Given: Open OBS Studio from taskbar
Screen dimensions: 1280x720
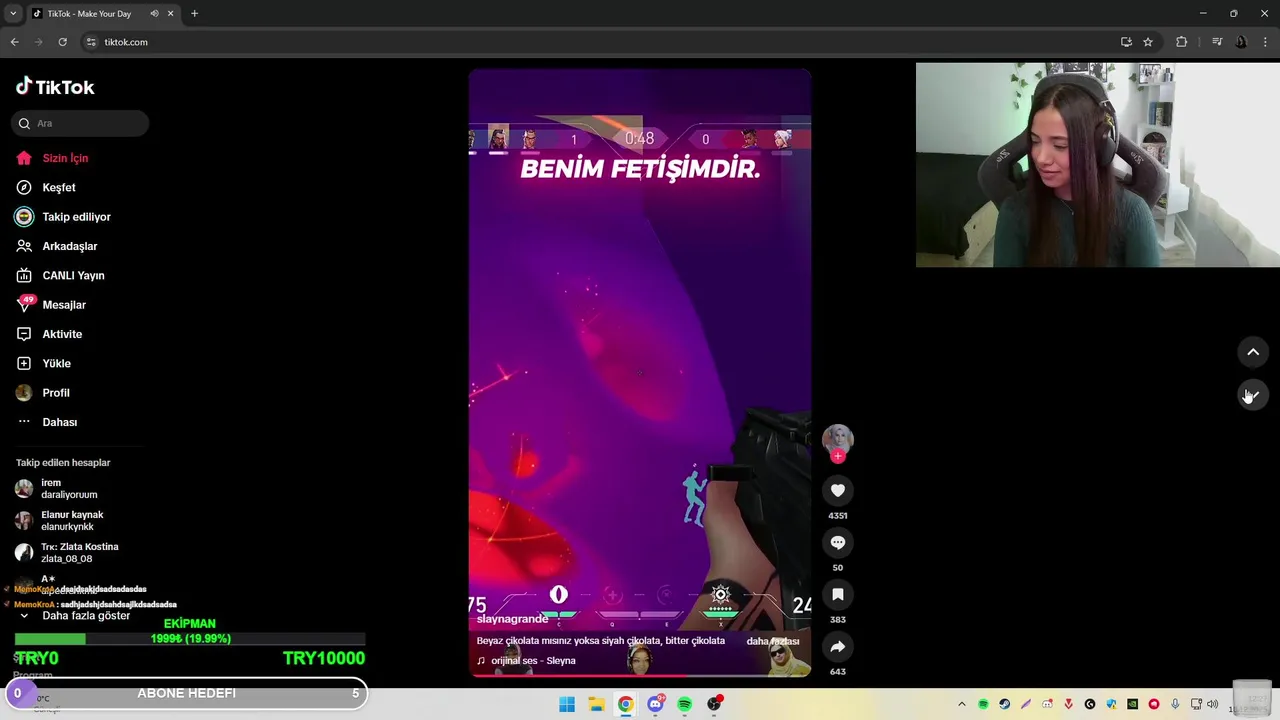Looking at the screenshot, I should coord(714,704).
